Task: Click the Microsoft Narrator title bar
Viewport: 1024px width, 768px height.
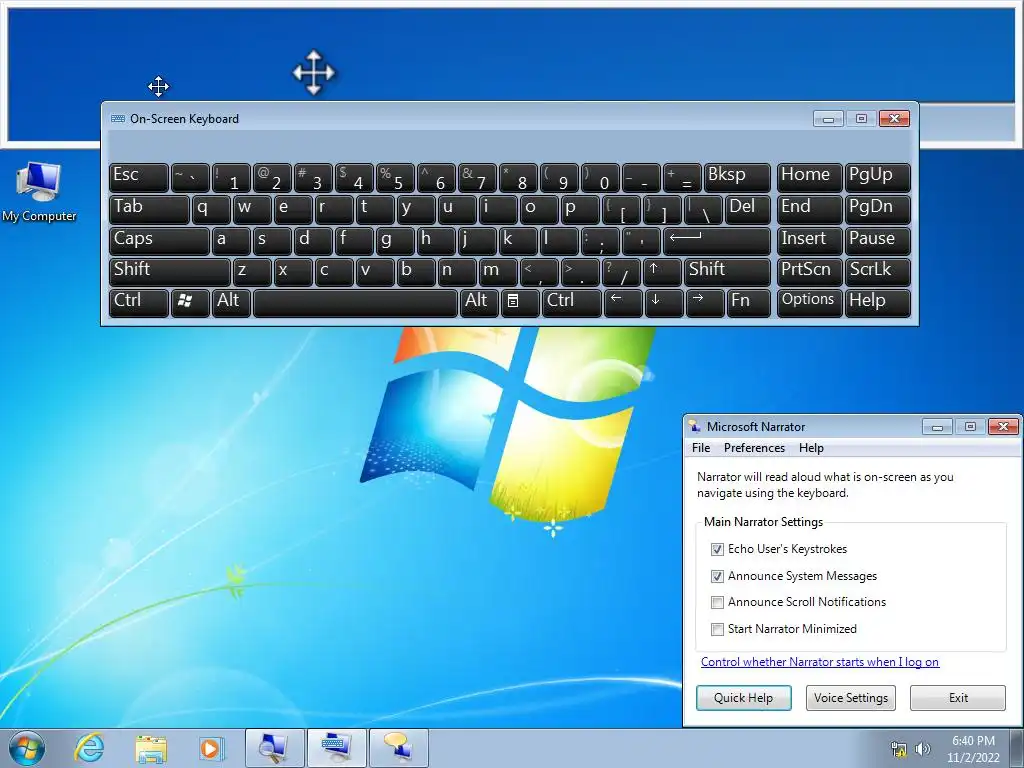Action: point(803,426)
